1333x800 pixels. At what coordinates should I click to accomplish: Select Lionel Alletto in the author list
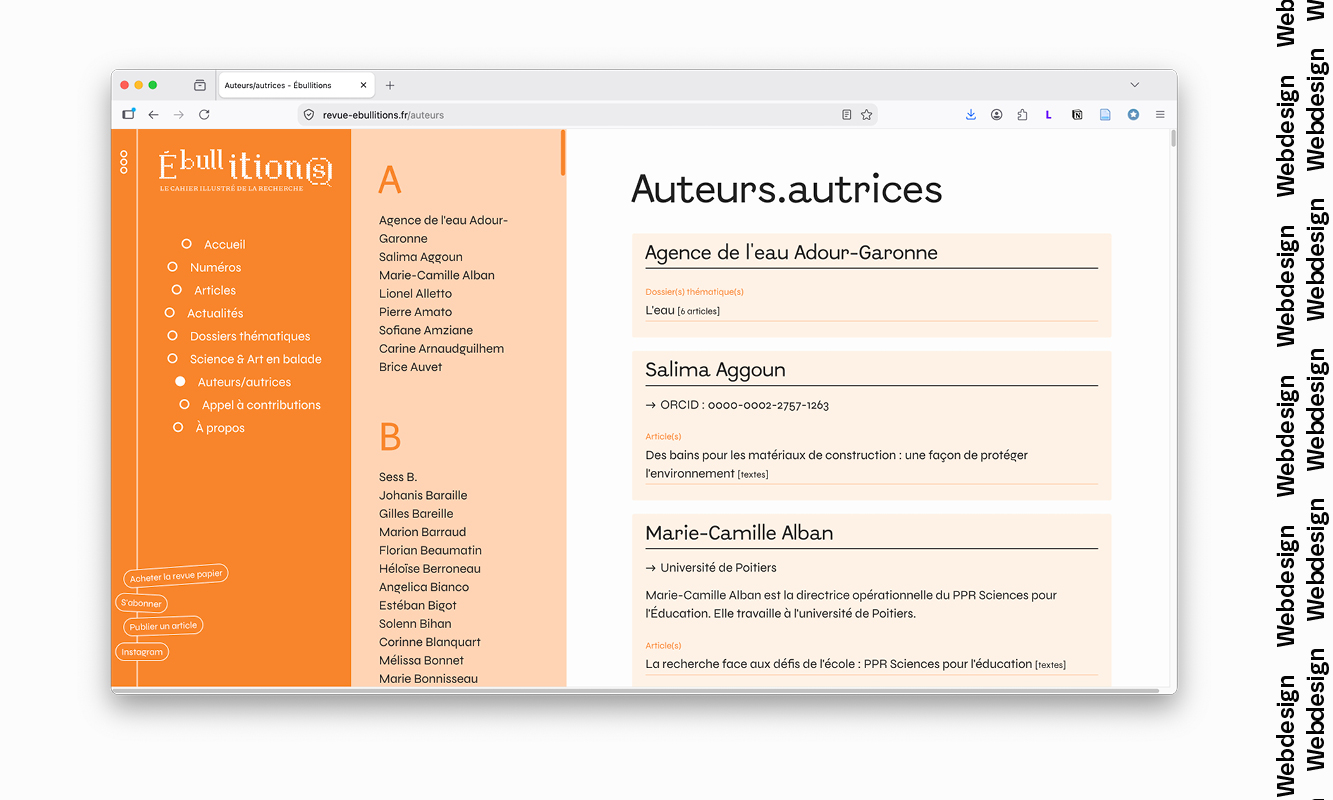(416, 294)
